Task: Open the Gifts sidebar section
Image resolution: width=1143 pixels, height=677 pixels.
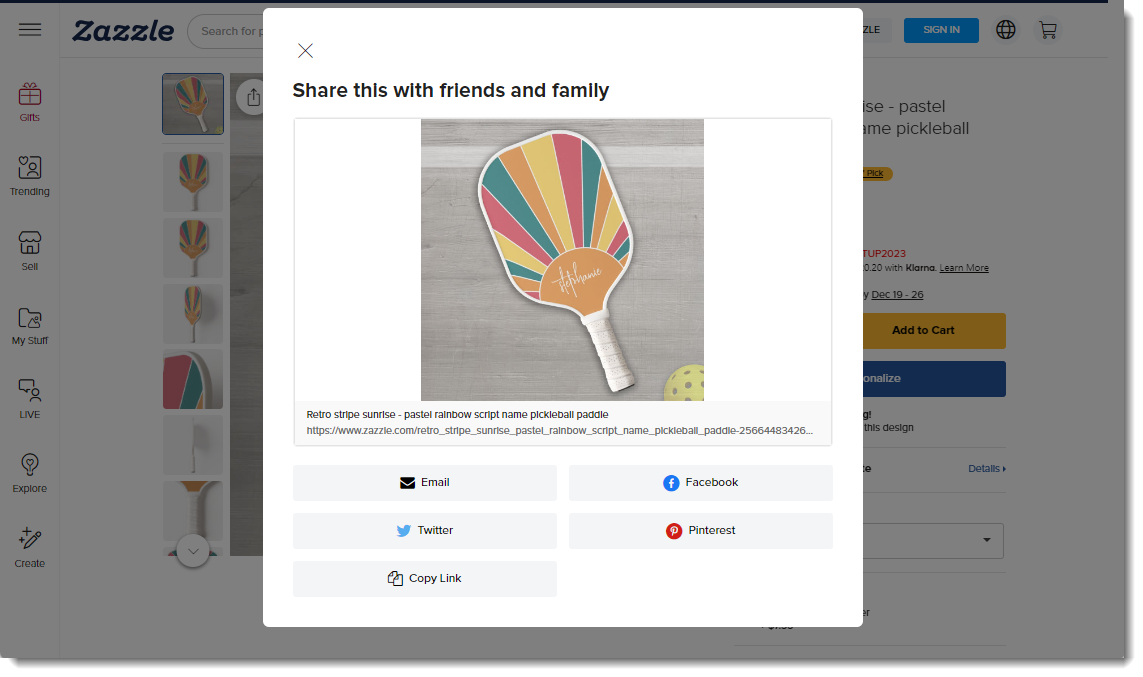Action: [x=30, y=102]
